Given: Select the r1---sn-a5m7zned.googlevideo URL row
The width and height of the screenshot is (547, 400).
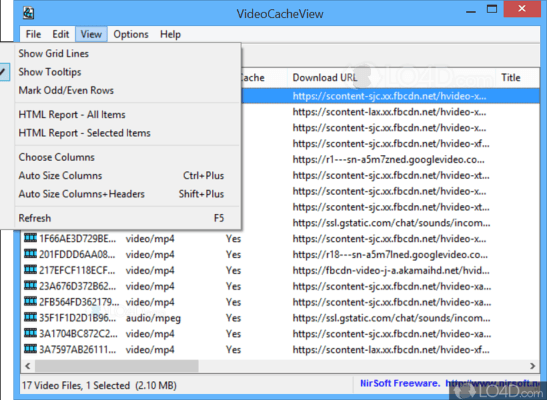Looking at the screenshot, I should coord(388,160).
